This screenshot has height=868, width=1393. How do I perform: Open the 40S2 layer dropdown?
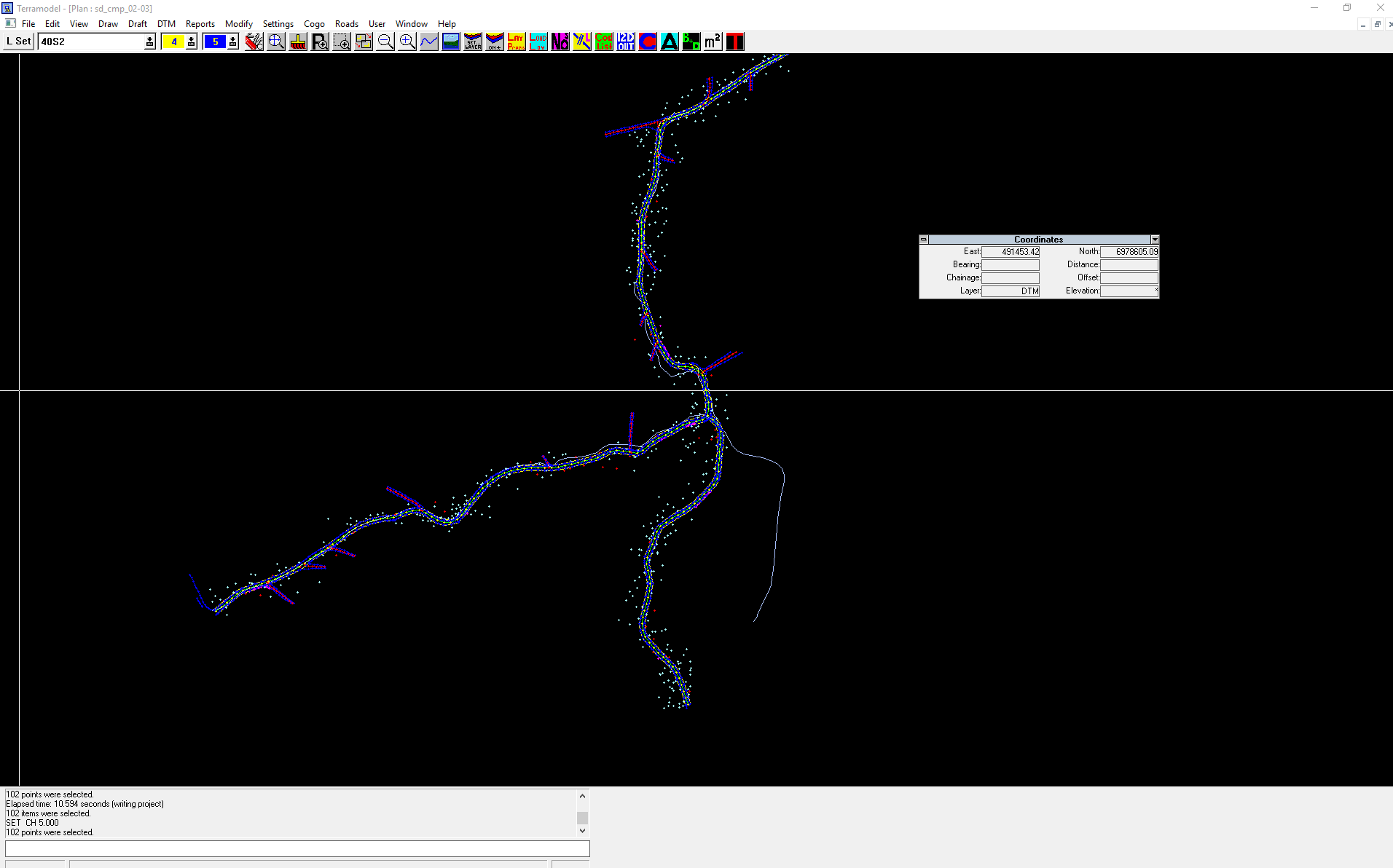tap(149, 42)
